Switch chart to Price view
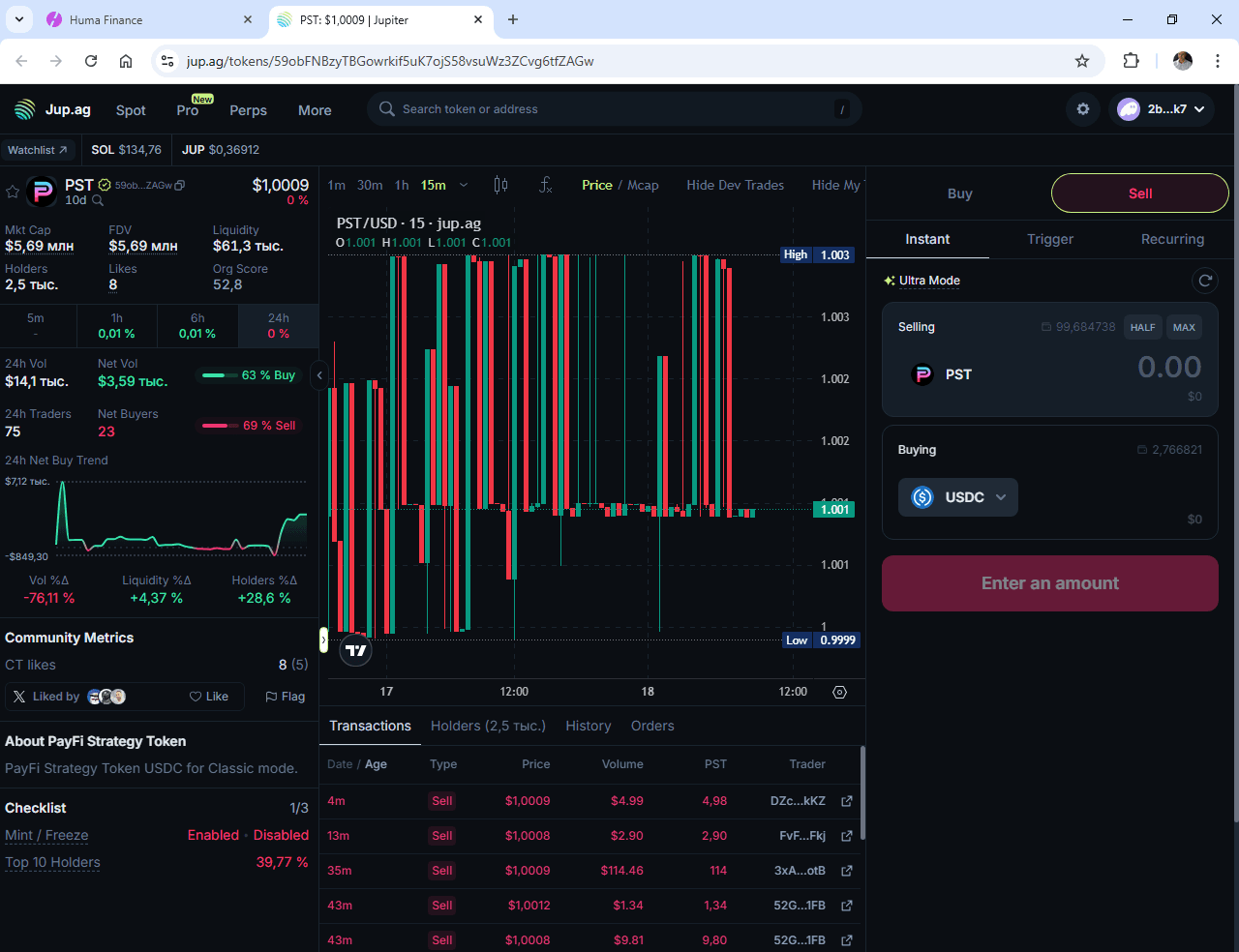This screenshot has width=1239, height=952. click(597, 185)
